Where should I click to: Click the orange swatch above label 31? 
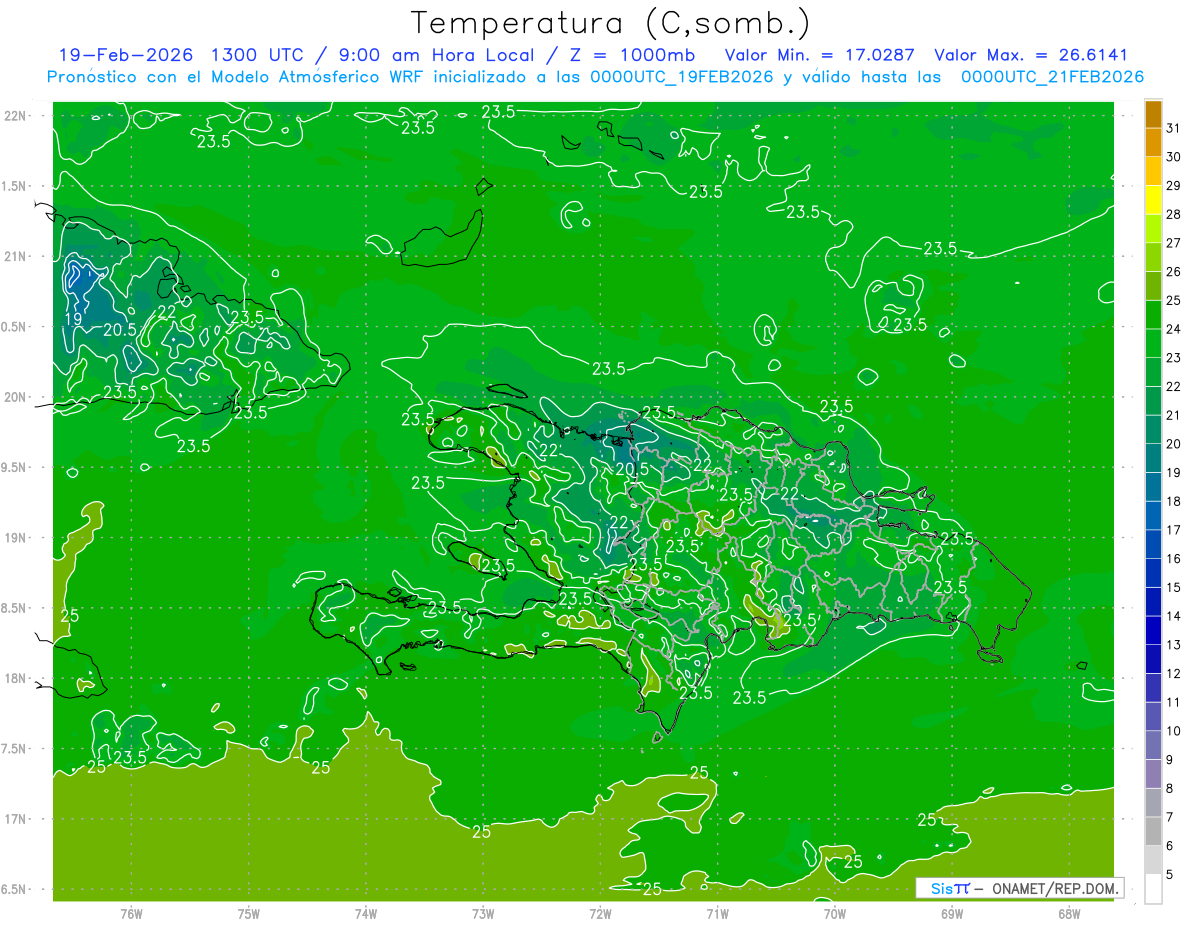point(1153,114)
